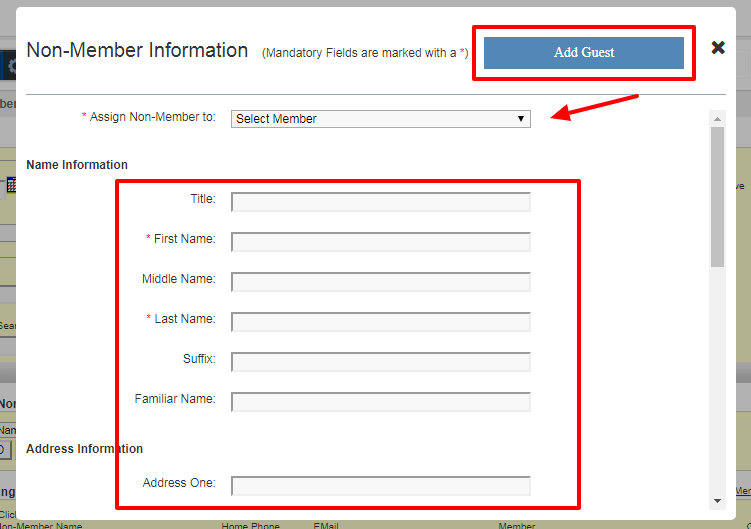Click the Familiar Name field
Image resolution: width=751 pixels, height=529 pixels.
coord(381,402)
